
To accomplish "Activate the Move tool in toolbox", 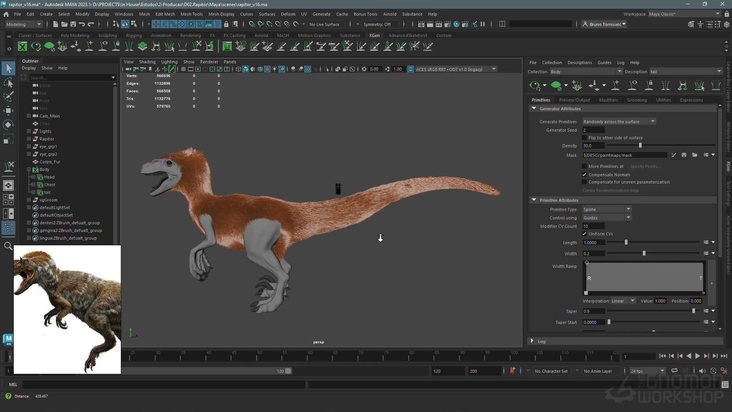I will point(8,111).
